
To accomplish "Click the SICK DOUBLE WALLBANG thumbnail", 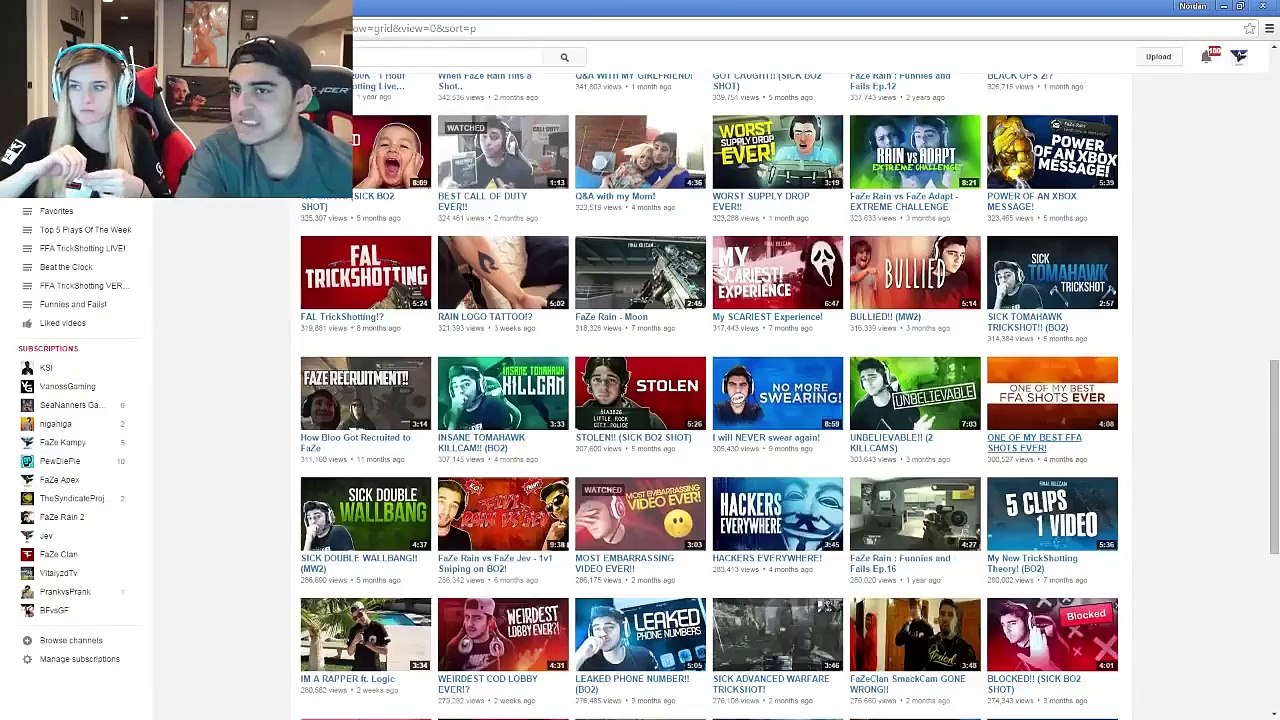I will point(366,514).
